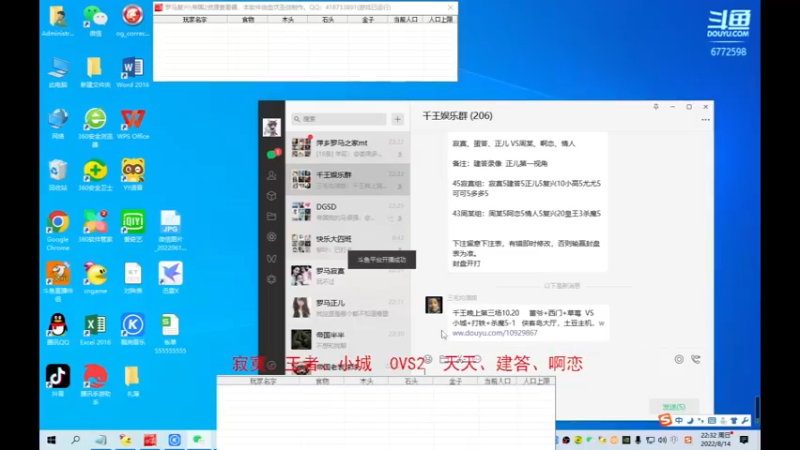Click the taskbar clock showing 22:32

click(715, 439)
